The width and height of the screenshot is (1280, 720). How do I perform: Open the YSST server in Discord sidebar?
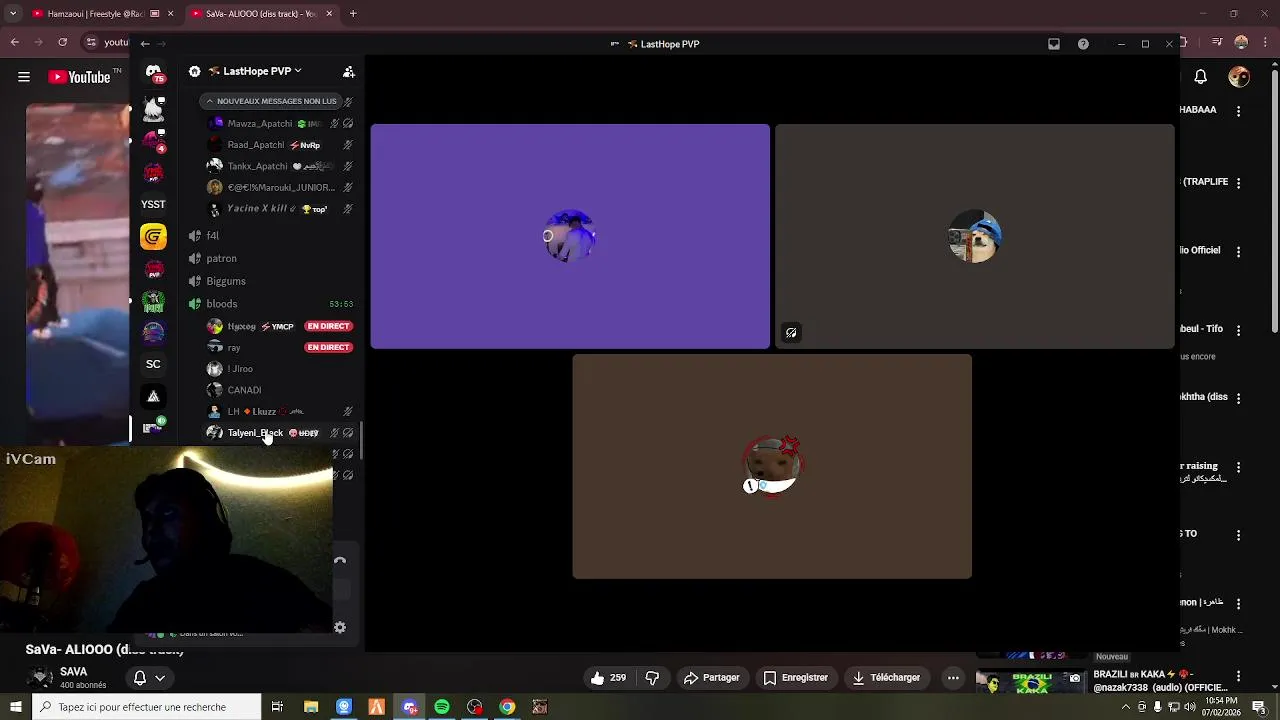153,204
